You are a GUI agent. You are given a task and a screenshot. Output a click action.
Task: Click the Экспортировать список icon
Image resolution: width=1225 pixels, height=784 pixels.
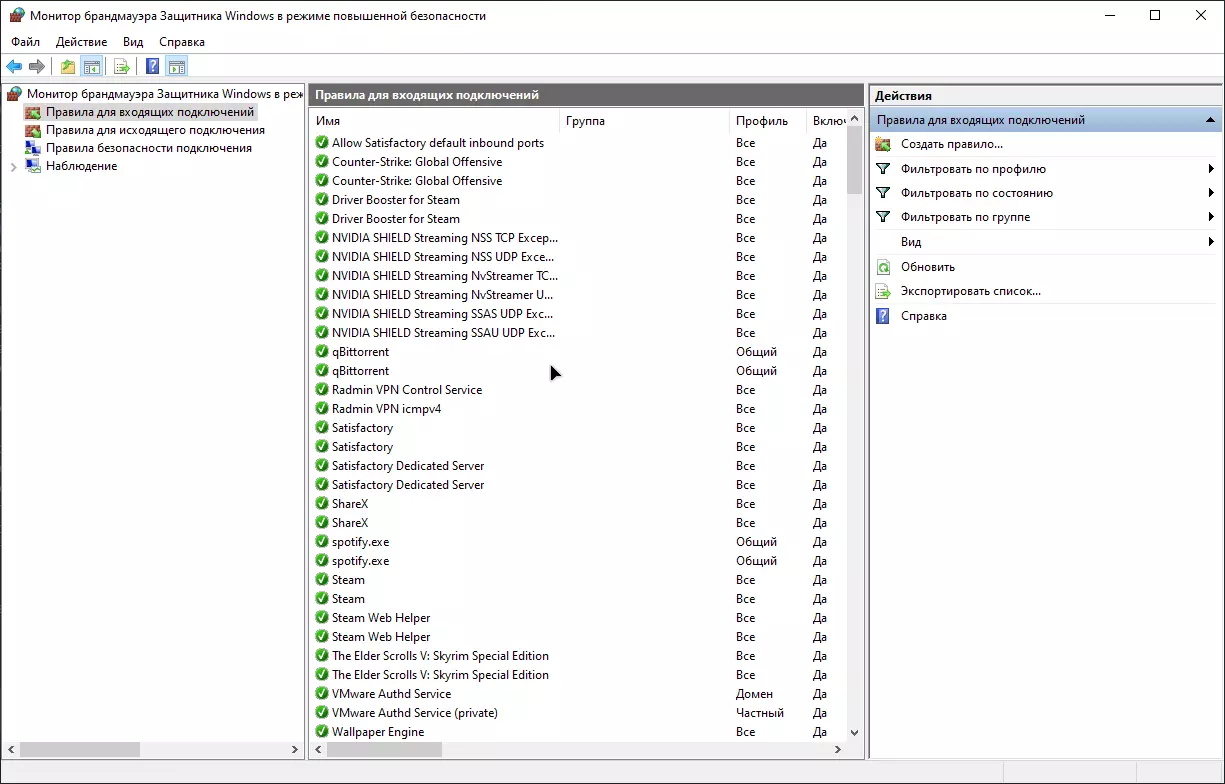pyautogui.click(x=883, y=291)
